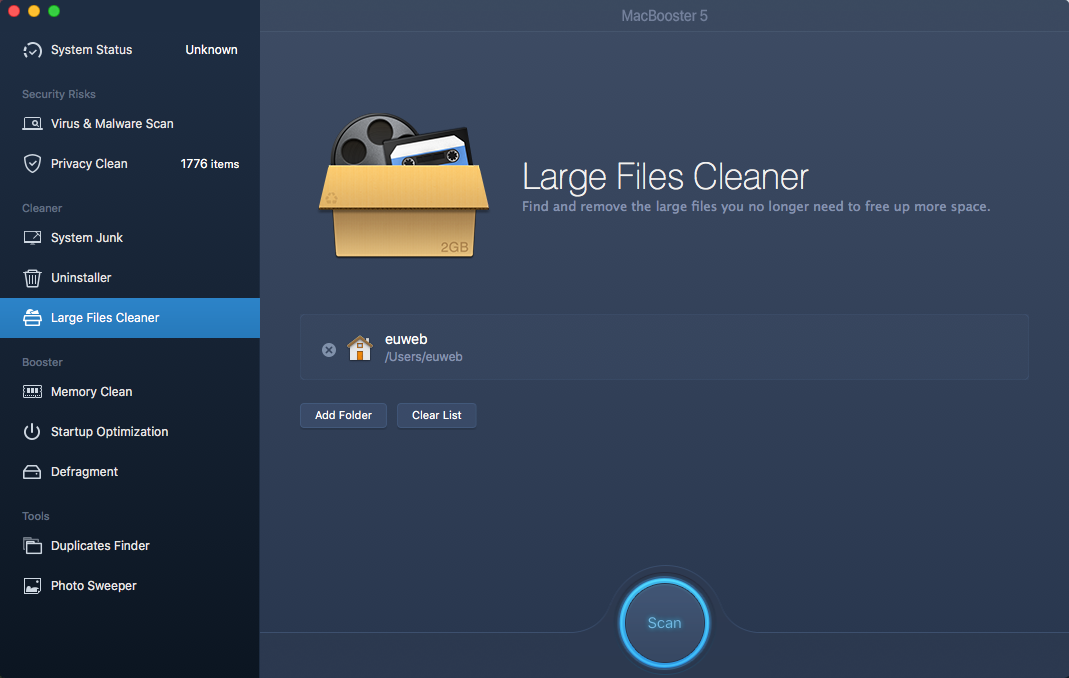Click the Duplicates Finder folders icon

(x=32, y=546)
